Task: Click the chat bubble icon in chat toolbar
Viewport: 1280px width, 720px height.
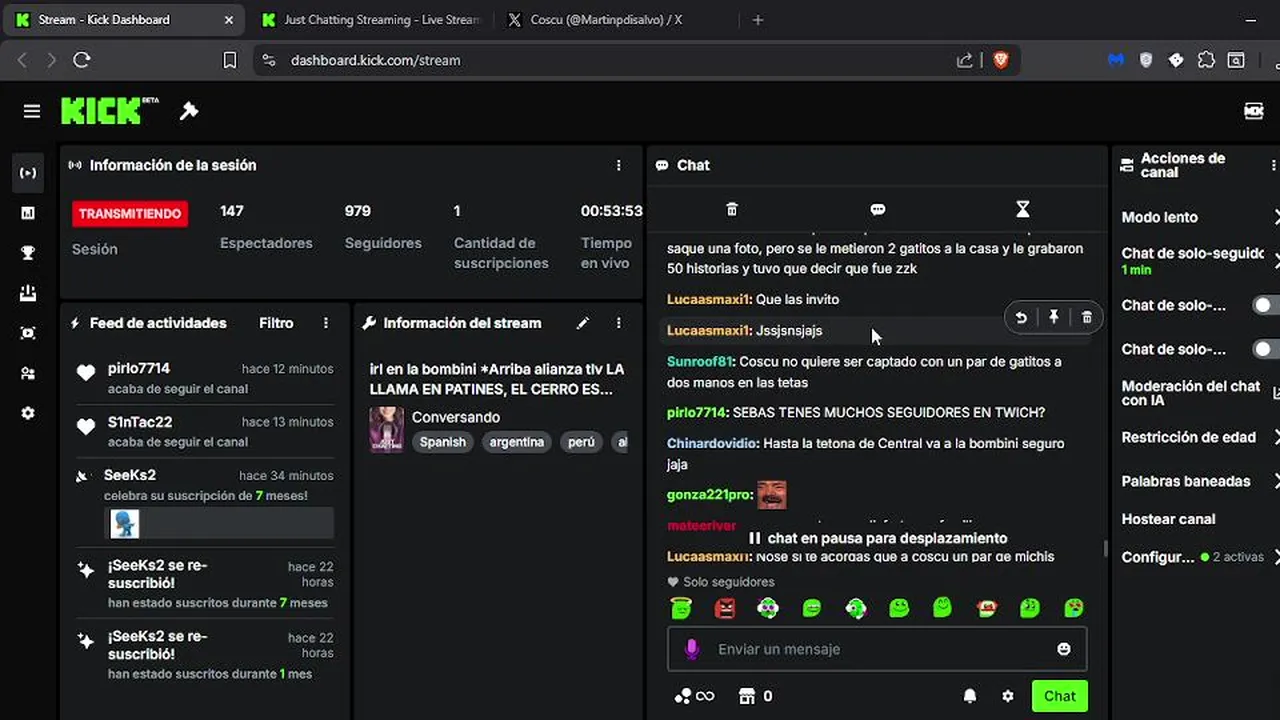Action: 878,209
